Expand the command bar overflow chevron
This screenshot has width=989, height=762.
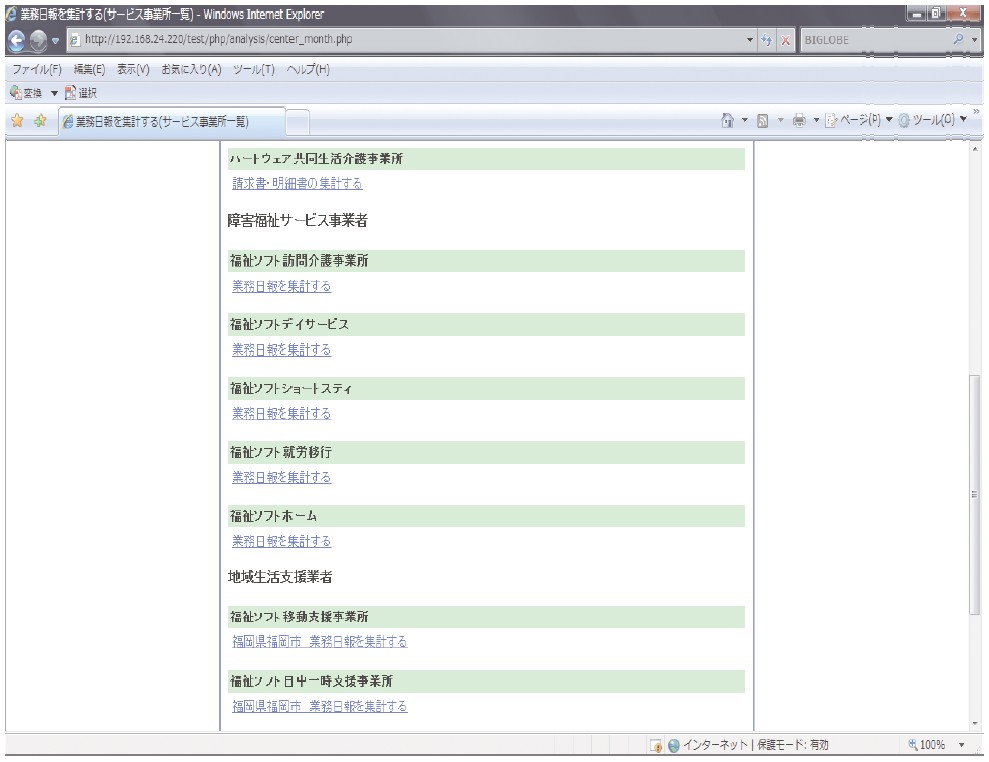coord(976,112)
